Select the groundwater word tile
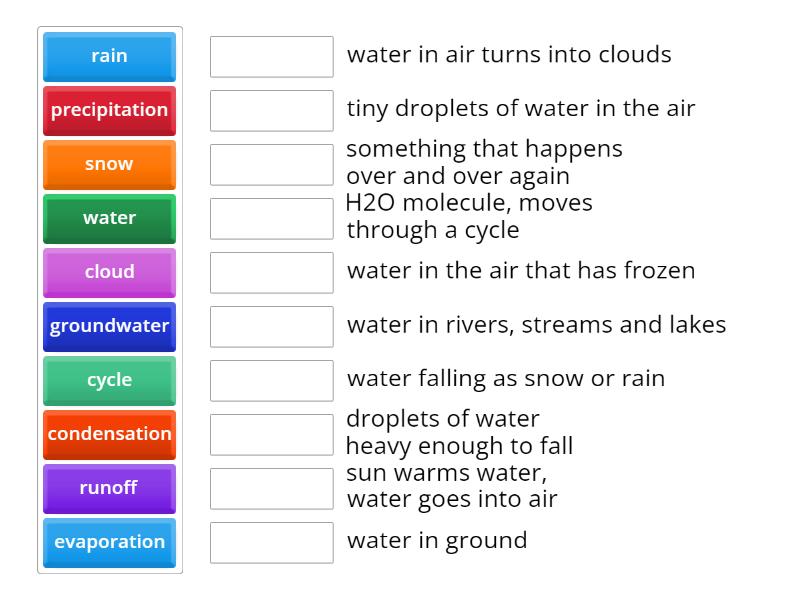Screen dimensions: 800x600 click(109, 326)
